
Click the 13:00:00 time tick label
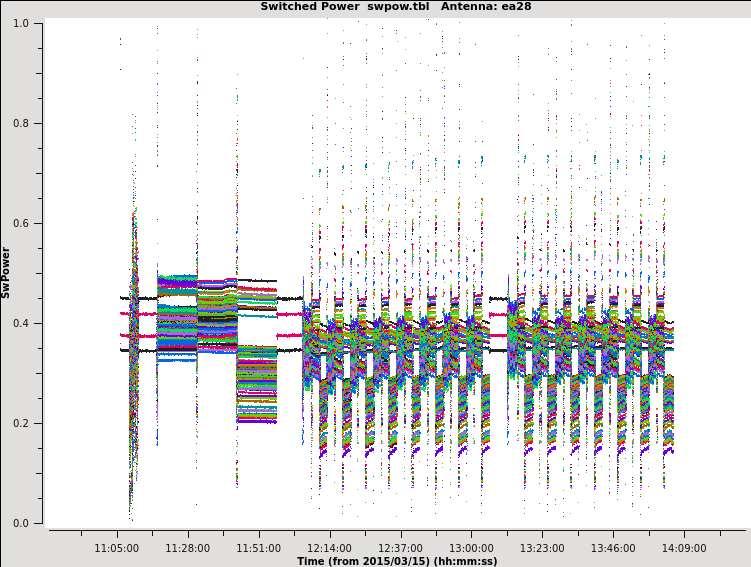(x=471, y=548)
